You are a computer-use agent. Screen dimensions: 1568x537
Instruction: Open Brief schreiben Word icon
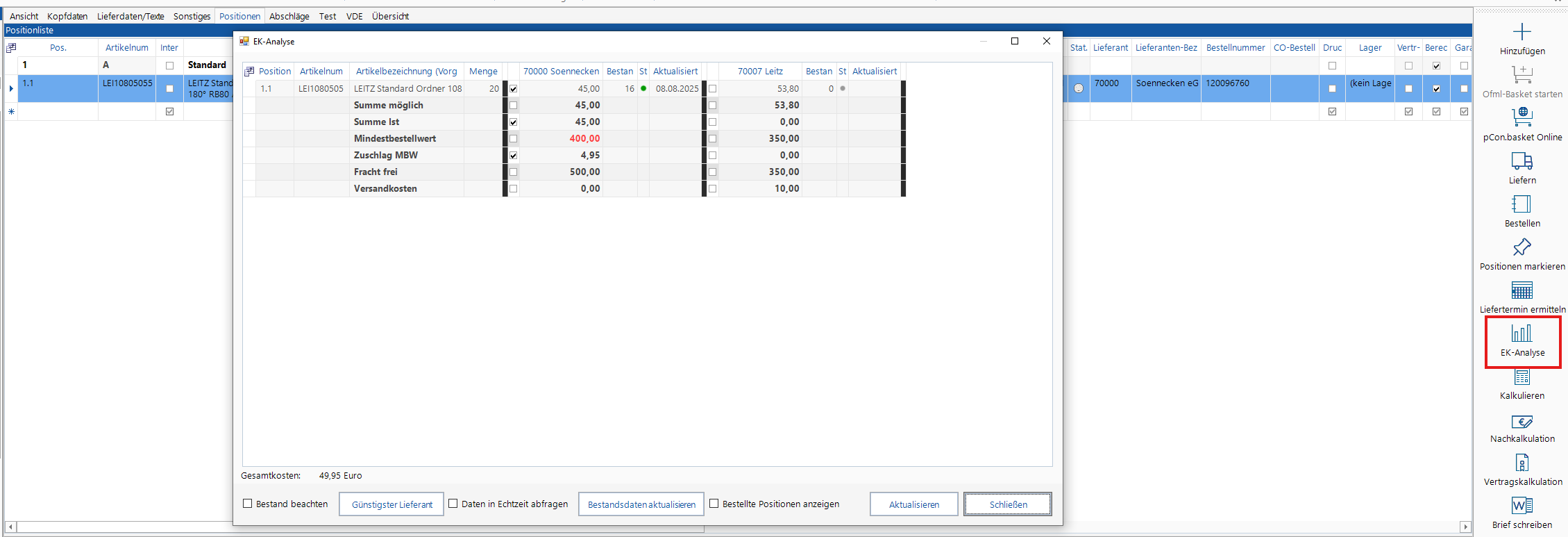(x=1521, y=506)
